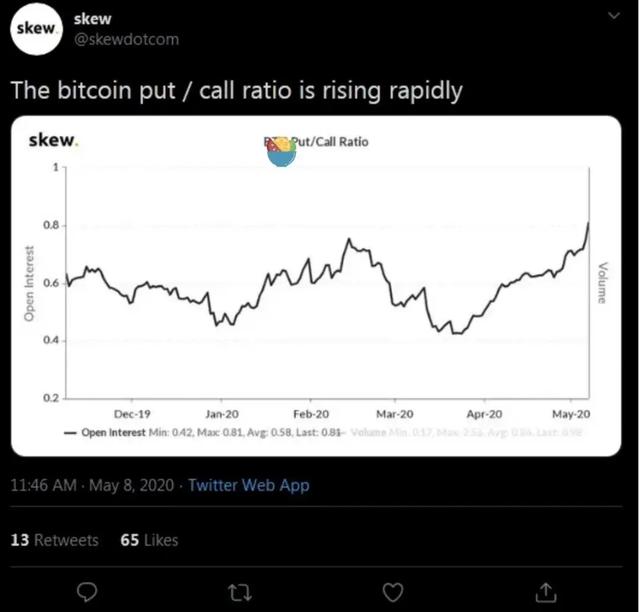Open the 11:46 AM May 8, 2020 timestamp
The height and width of the screenshot is (612, 640).
[90, 485]
